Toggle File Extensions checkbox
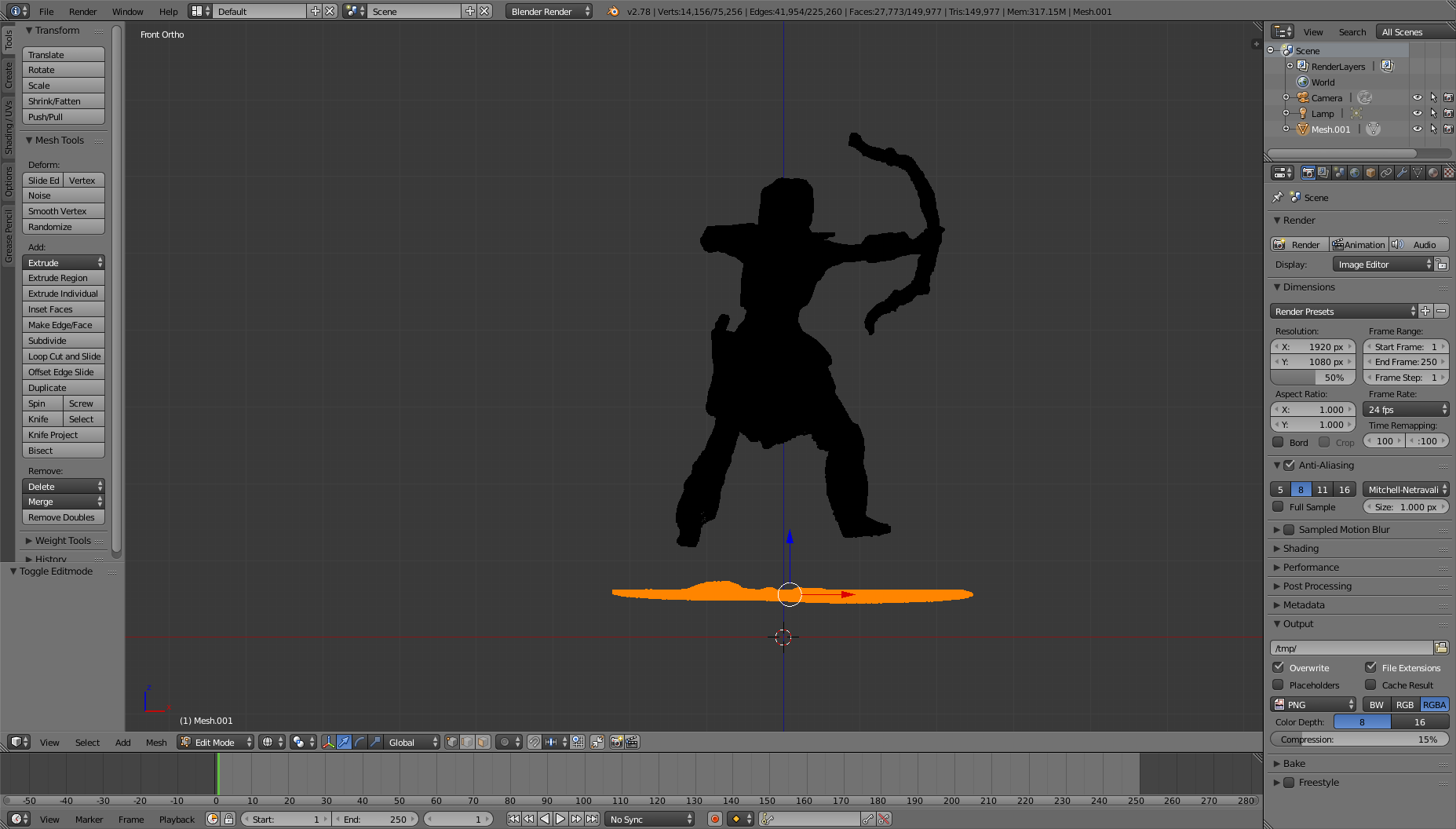 pos(1370,667)
